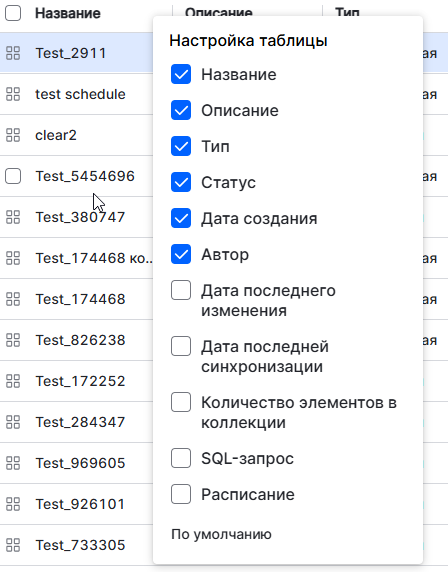Viewport: 448px width, 572px height.
Task: Open the Test_733305 row name
Action: pyautogui.click(x=80, y=545)
